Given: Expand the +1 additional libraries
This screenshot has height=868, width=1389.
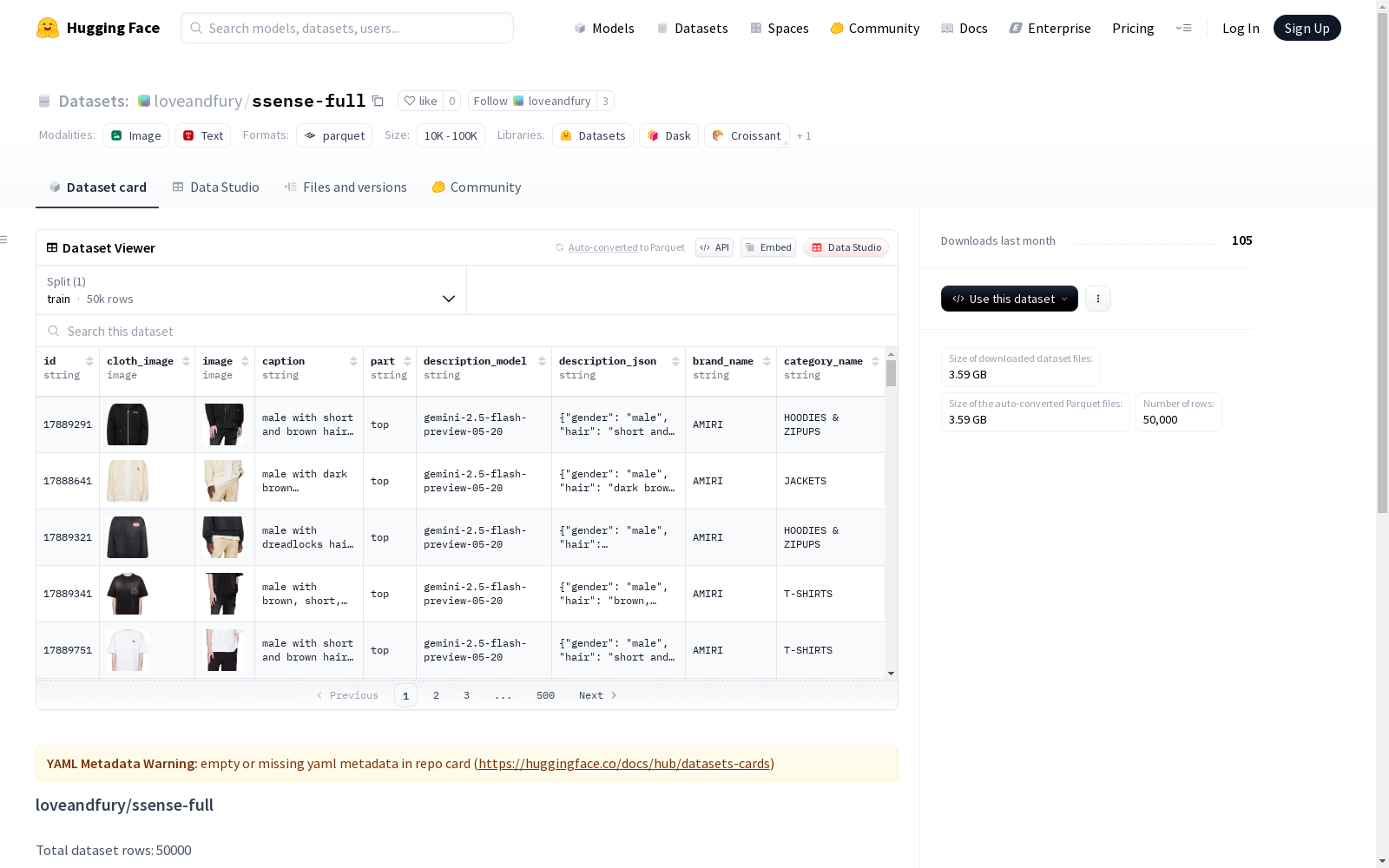Looking at the screenshot, I should (x=804, y=135).
